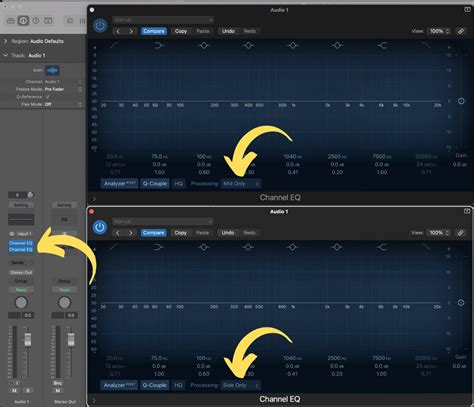
Task: Click Bnc button on Stereo Out strip
Action: (x=58, y=383)
